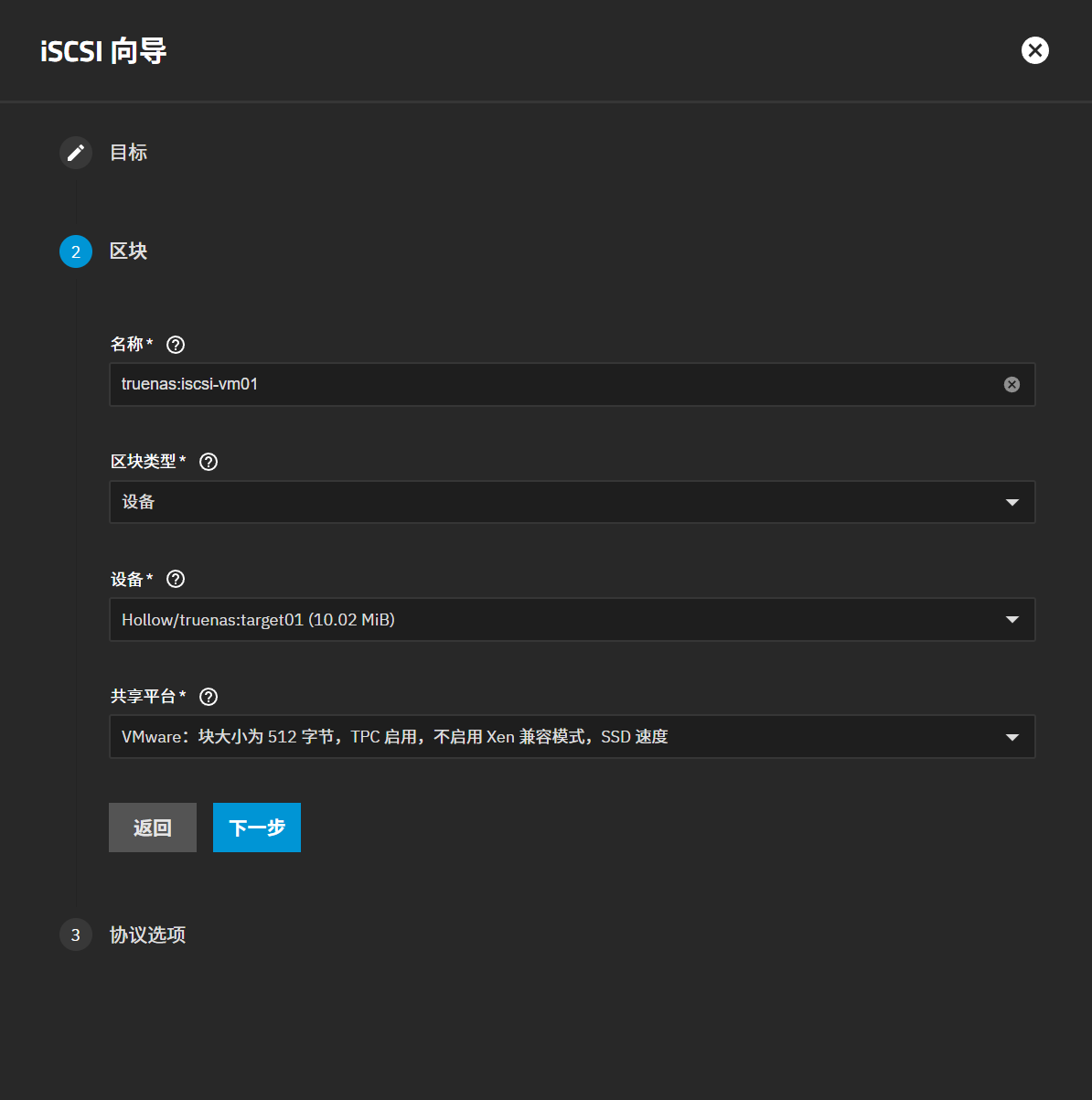Screen dimensions: 1092x1100
Task: Open help icon next to 设备 label
Action: [176, 579]
